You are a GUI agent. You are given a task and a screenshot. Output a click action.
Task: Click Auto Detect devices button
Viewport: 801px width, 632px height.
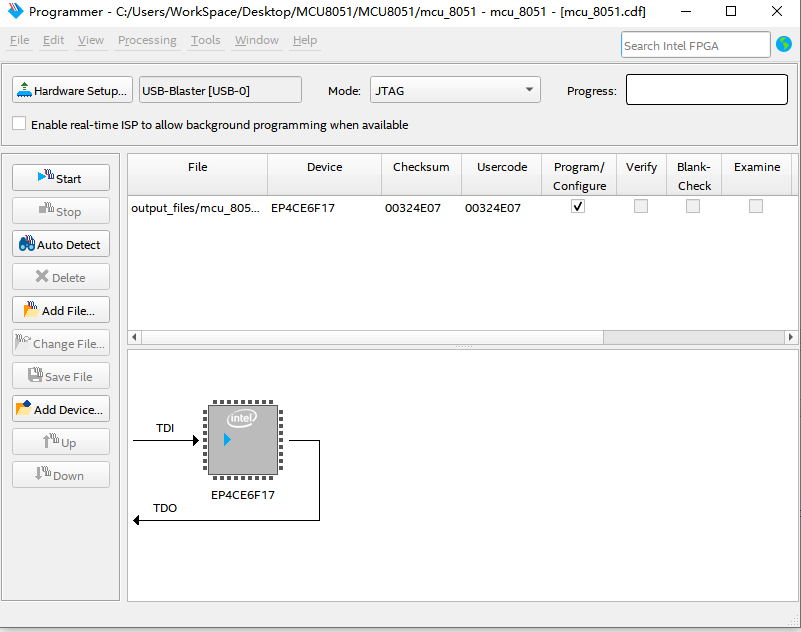pyautogui.click(x=61, y=244)
